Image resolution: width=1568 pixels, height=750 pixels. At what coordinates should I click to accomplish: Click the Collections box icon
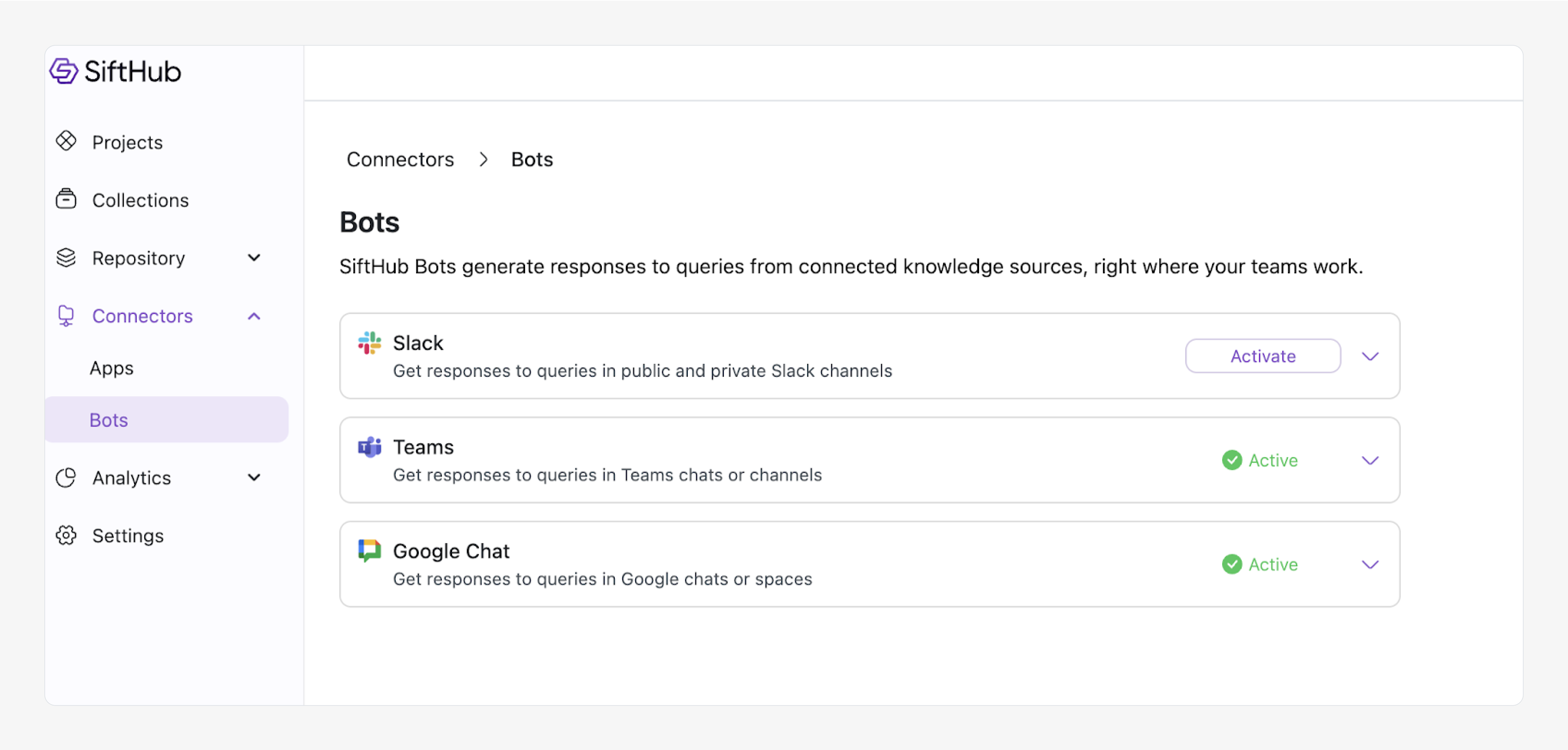tap(66, 200)
